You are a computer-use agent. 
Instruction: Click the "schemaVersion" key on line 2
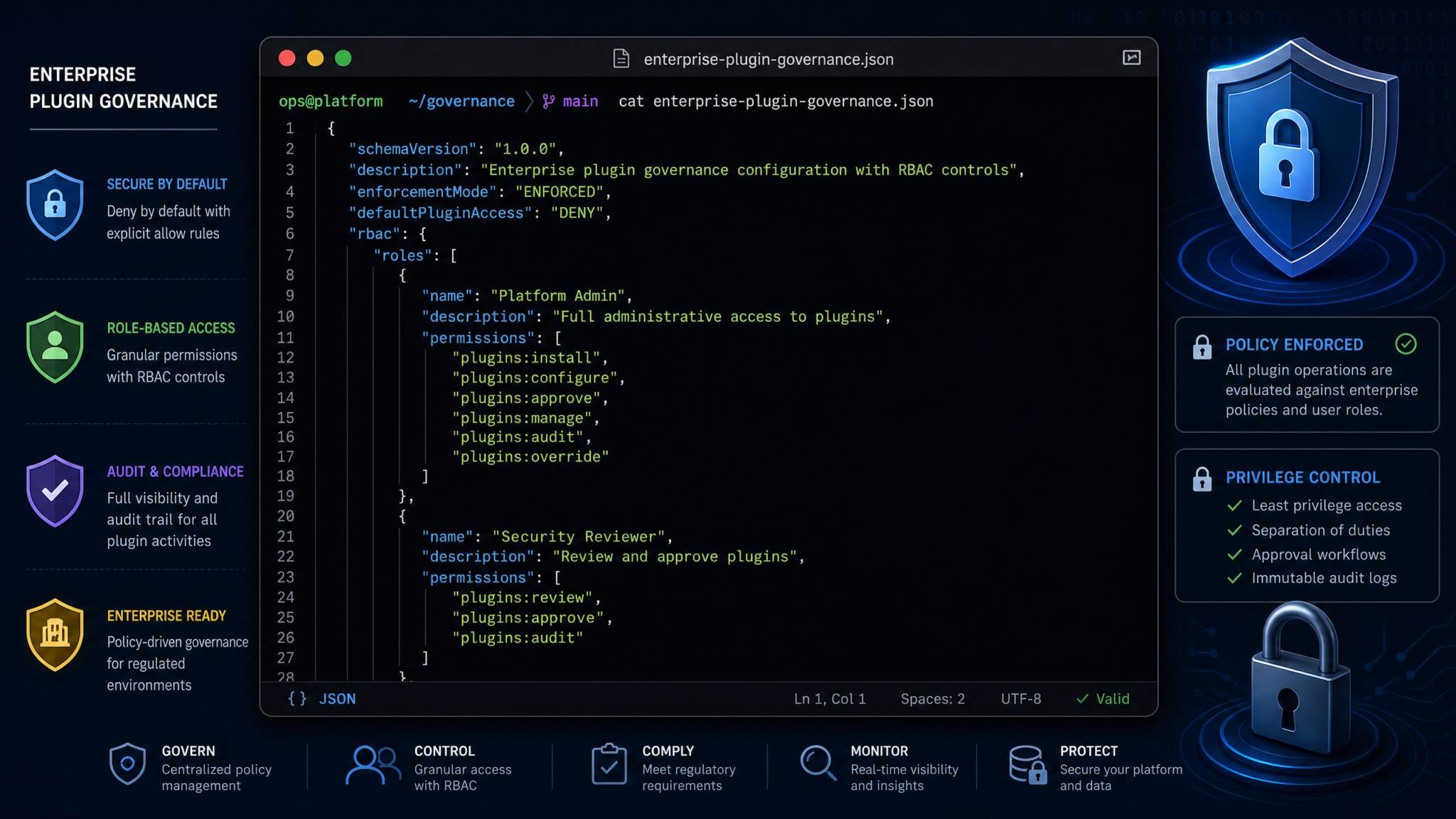(x=412, y=149)
